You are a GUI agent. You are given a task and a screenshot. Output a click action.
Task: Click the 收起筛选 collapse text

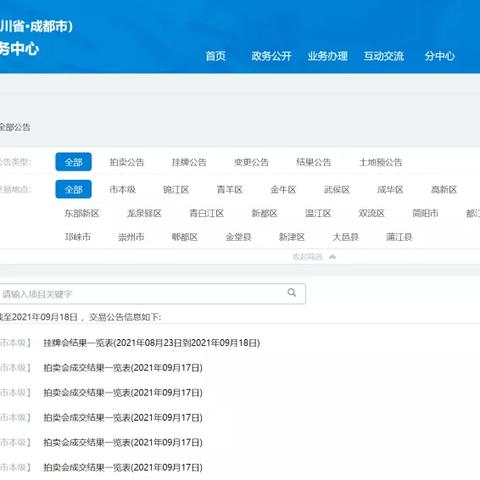(307, 257)
